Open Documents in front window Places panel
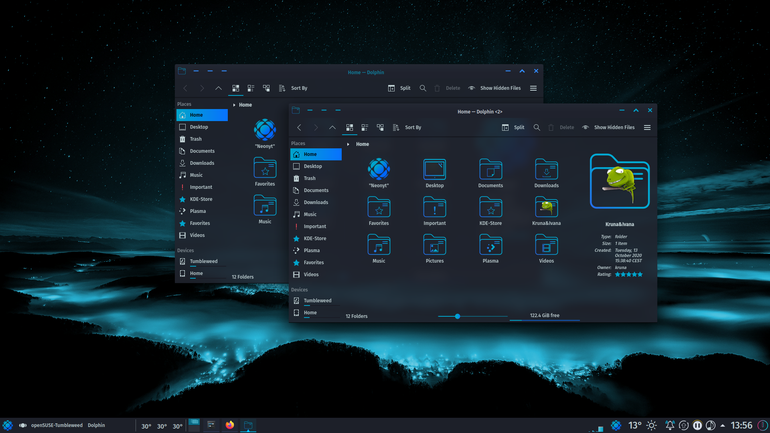 click(x=316, y=190)
